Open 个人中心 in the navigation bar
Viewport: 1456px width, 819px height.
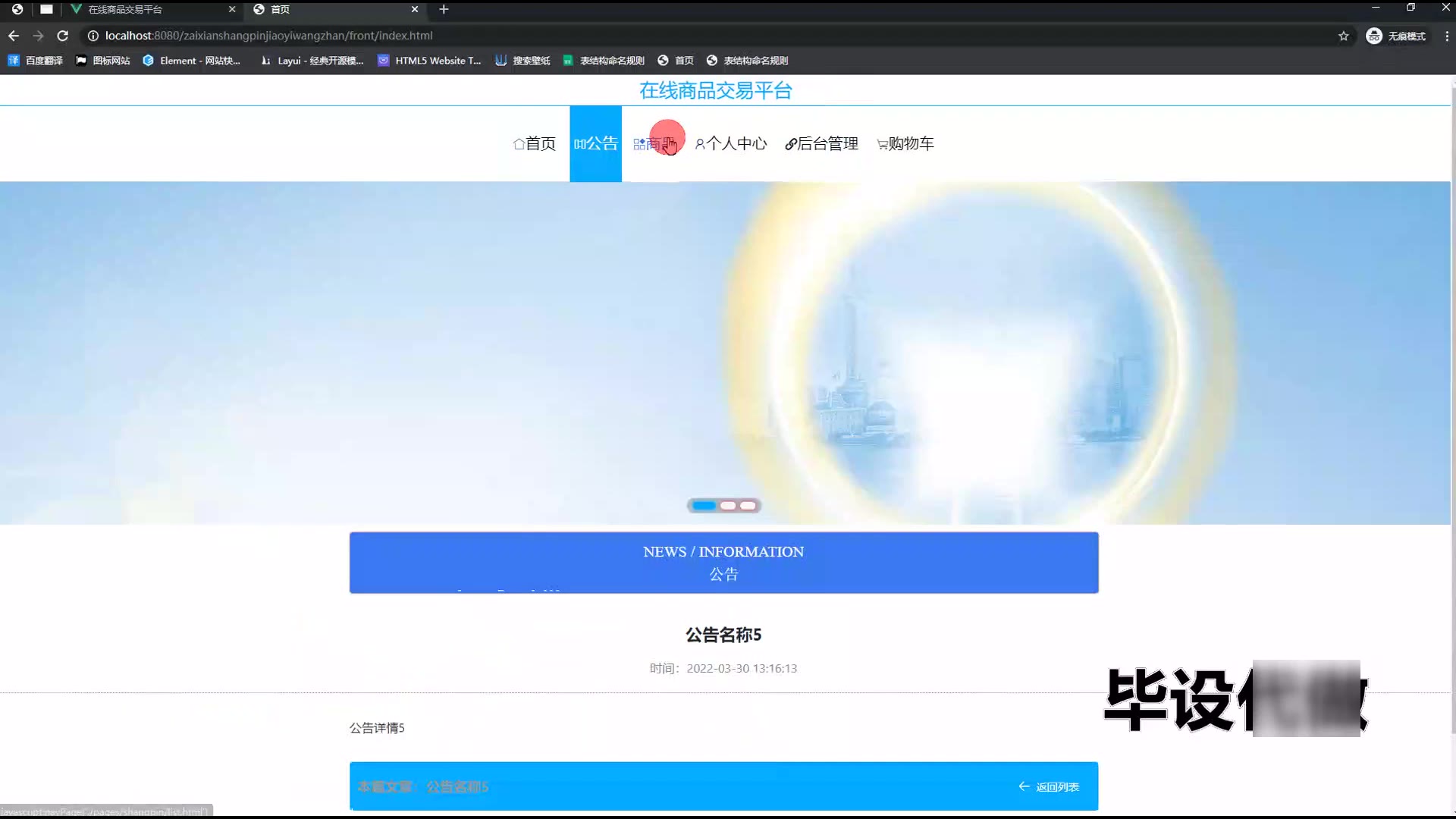click(731, 143)
